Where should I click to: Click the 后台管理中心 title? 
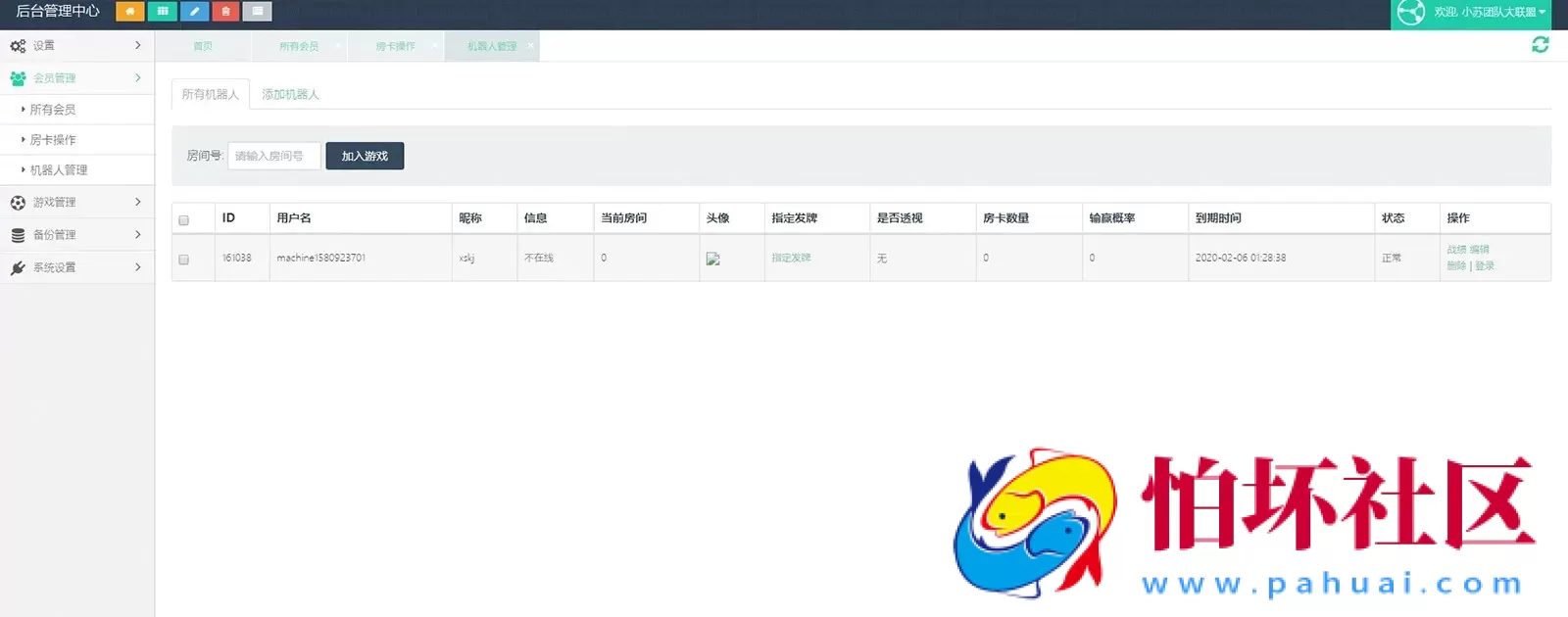[58, 11]
